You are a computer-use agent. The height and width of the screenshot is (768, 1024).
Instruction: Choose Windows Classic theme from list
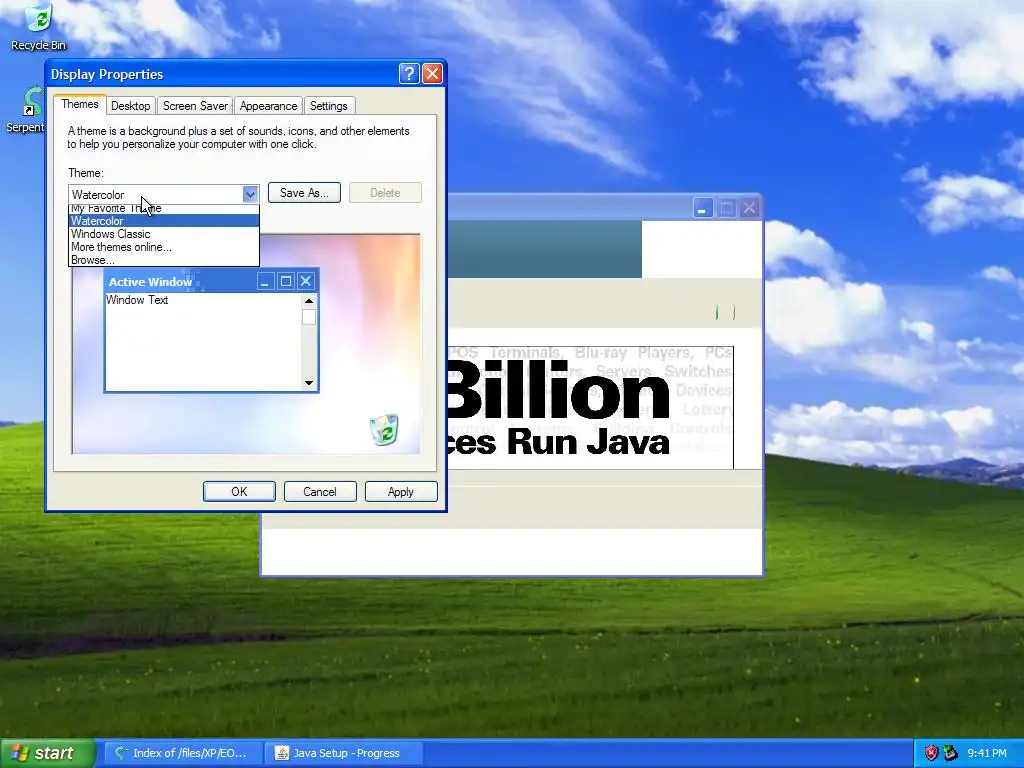point(164,234)
